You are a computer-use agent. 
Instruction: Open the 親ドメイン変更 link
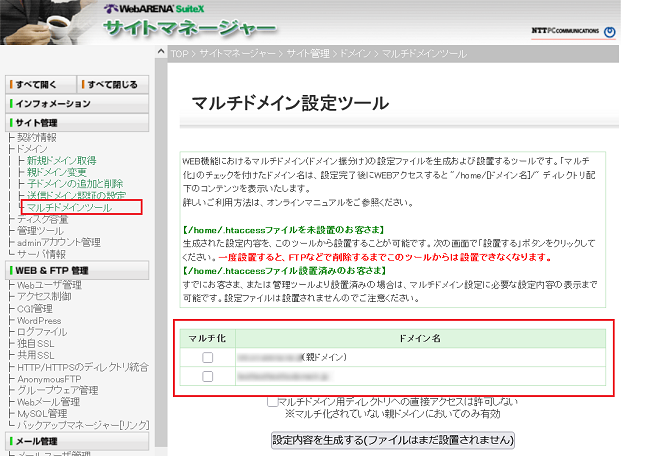pyautogui.click(x=57, y=172)
